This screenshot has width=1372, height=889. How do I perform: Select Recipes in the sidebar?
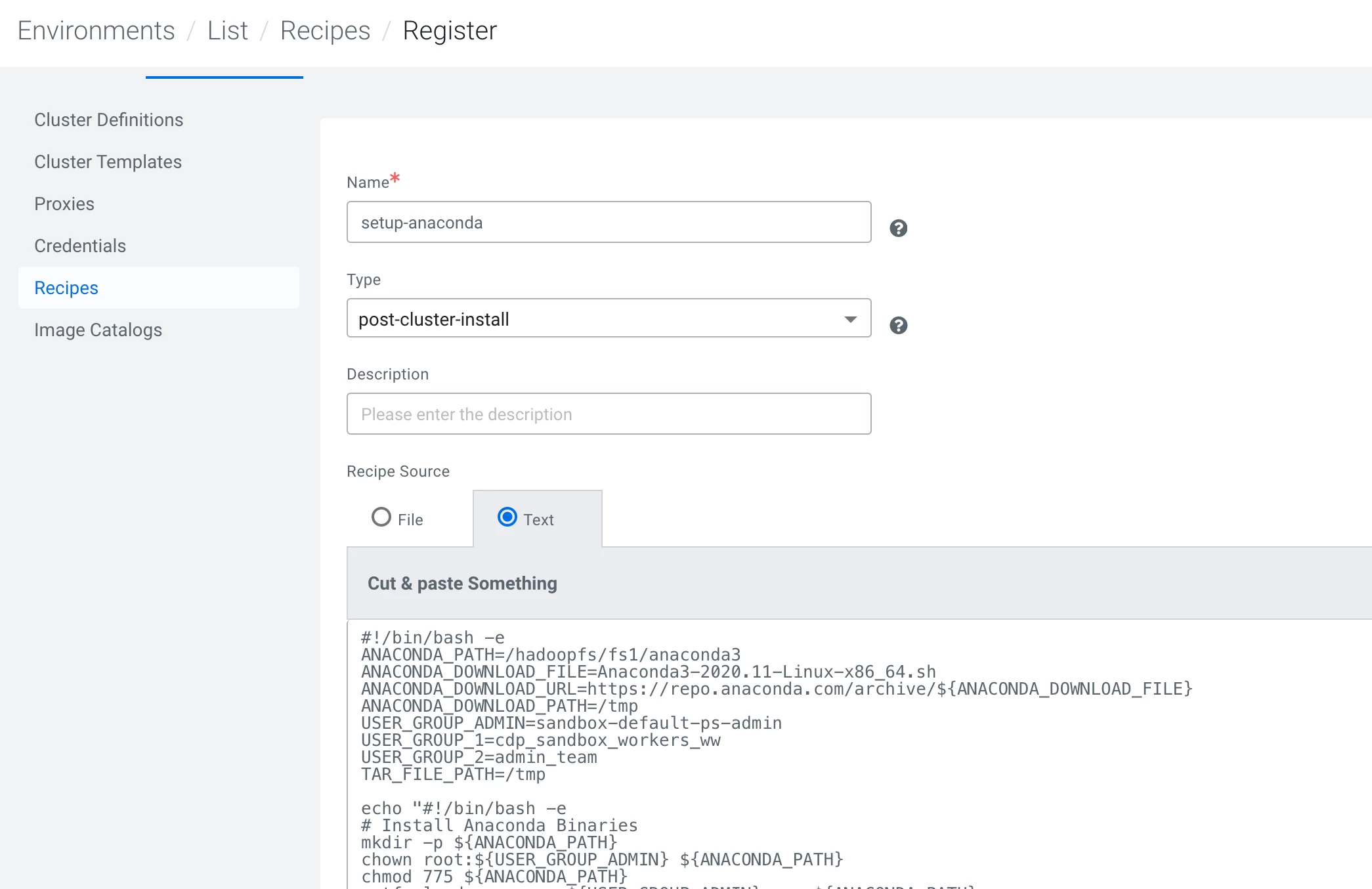tap(159, 288)
